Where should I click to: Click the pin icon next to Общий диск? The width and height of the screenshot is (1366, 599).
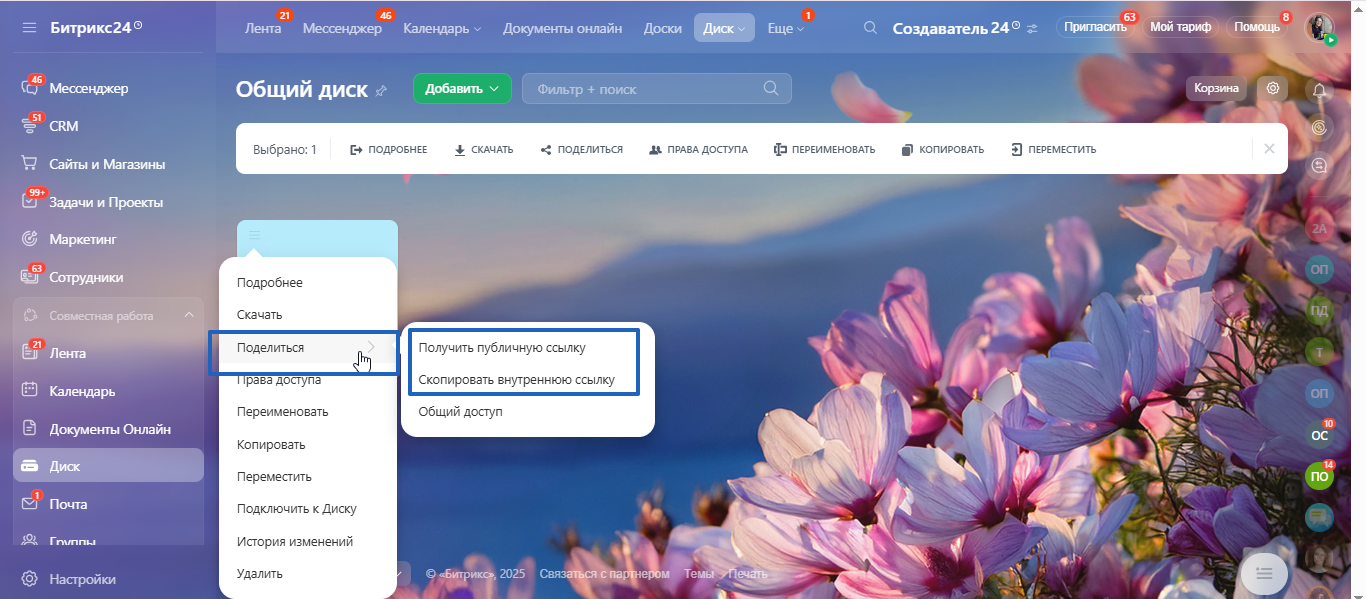381,91
